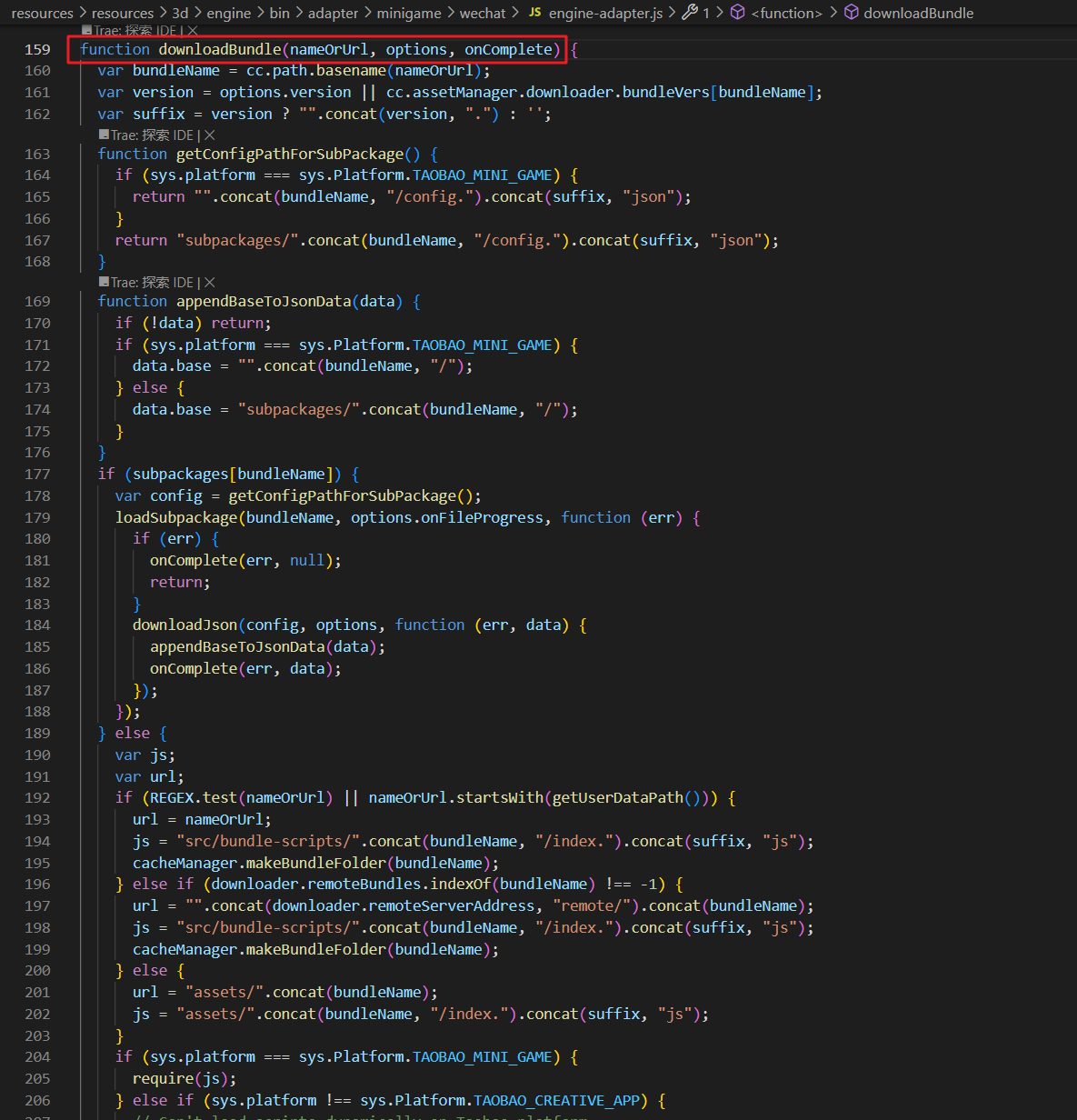
Task: Click the Trae logo icon above line 163
Action: 104,135
